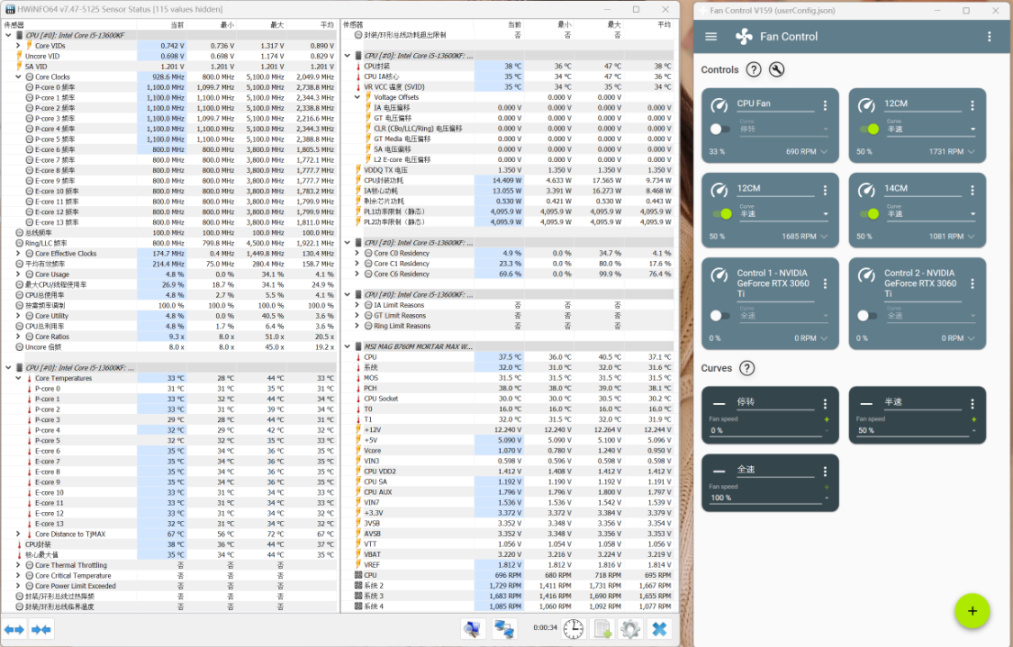The width and height of the screenshot is (1013, 647).
Task: Increase fan speed on the 半速 curve
Action: point(972,419)
